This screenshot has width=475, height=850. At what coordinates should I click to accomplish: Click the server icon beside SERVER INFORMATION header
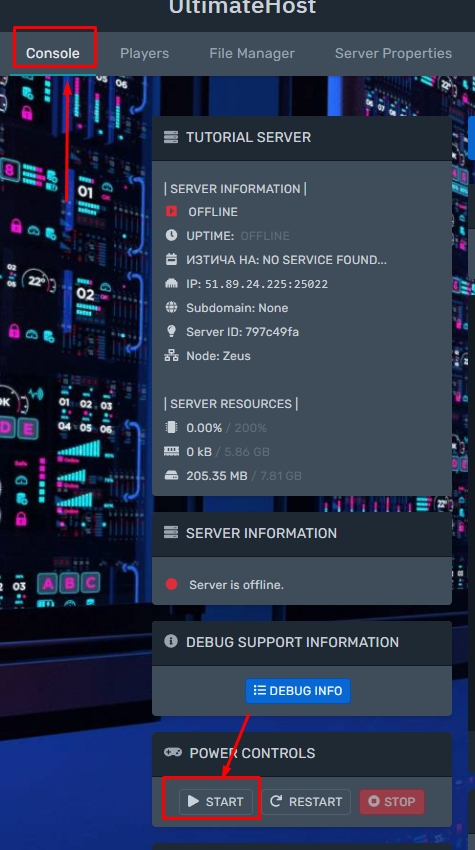click(171, 533)
